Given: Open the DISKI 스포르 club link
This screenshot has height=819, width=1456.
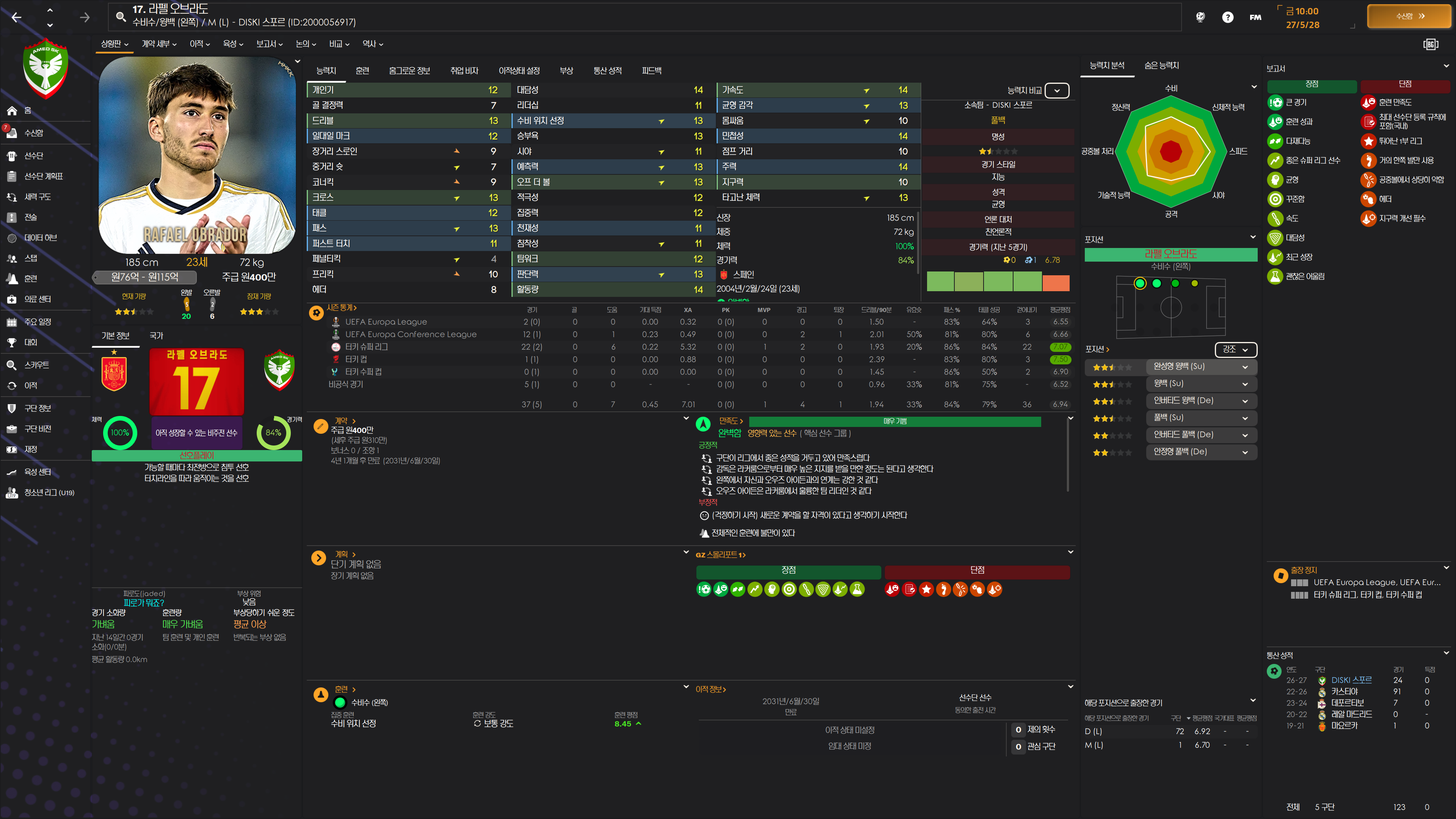Looking at the screenshot, I should click(1351, 680).
